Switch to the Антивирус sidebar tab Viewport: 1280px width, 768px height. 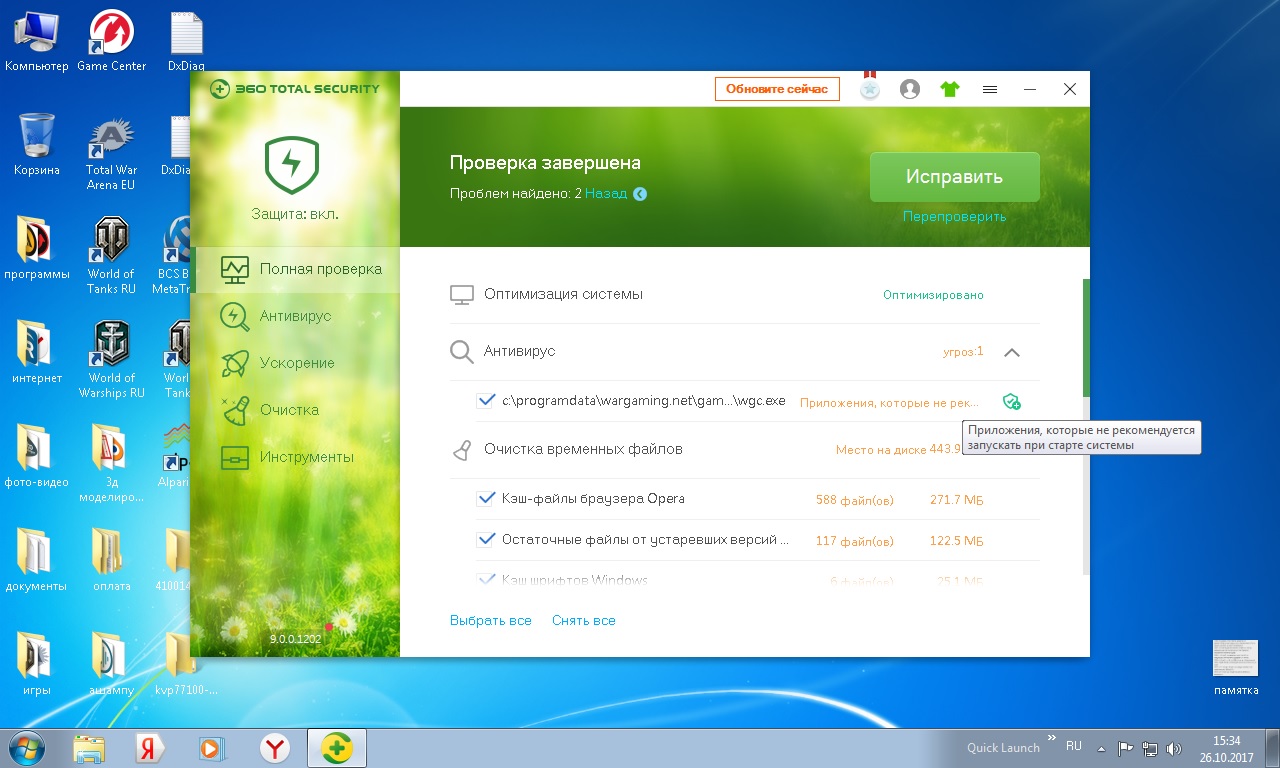coord(295,316)
